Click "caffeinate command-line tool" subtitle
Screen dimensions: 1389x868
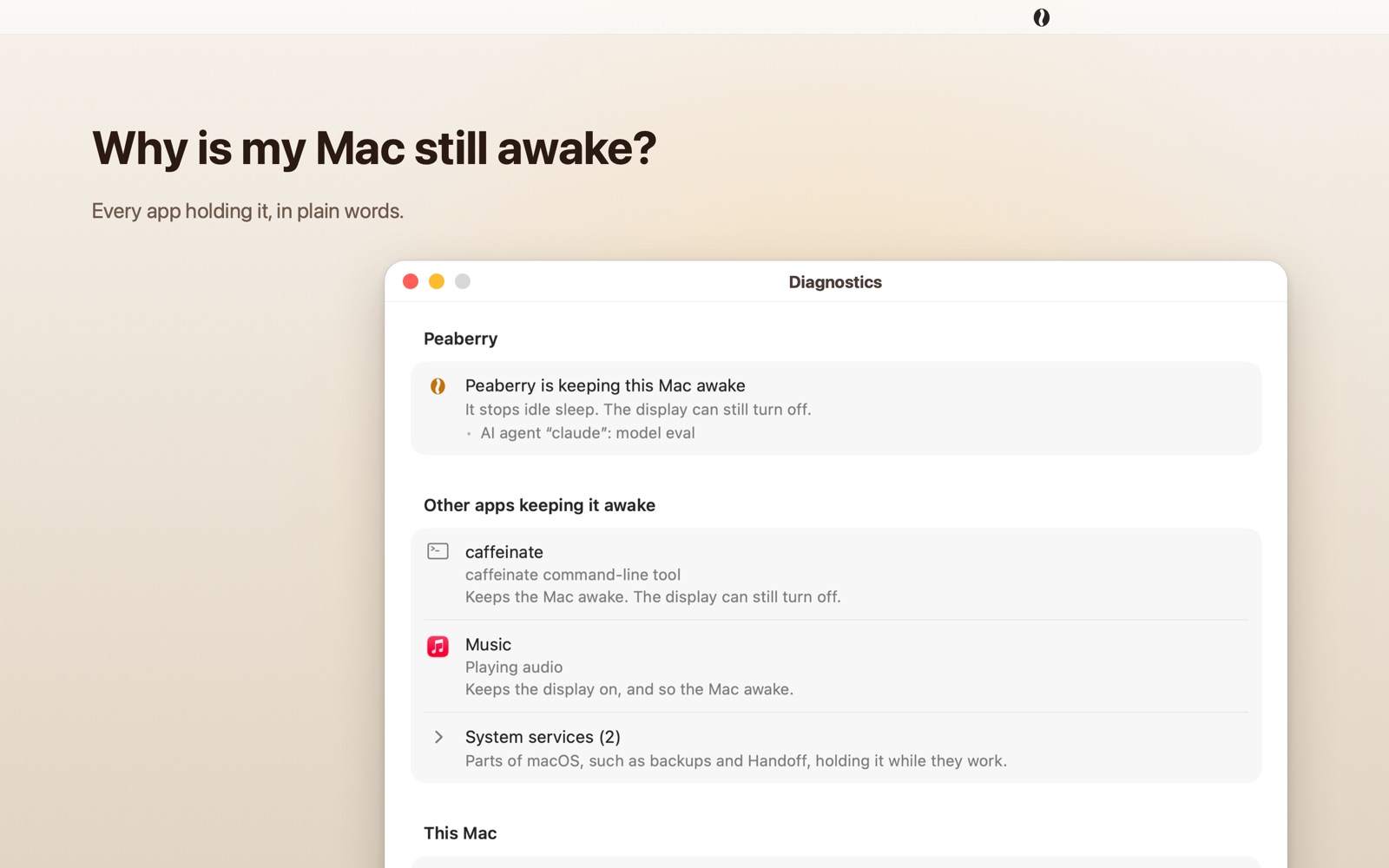[573, 575]
